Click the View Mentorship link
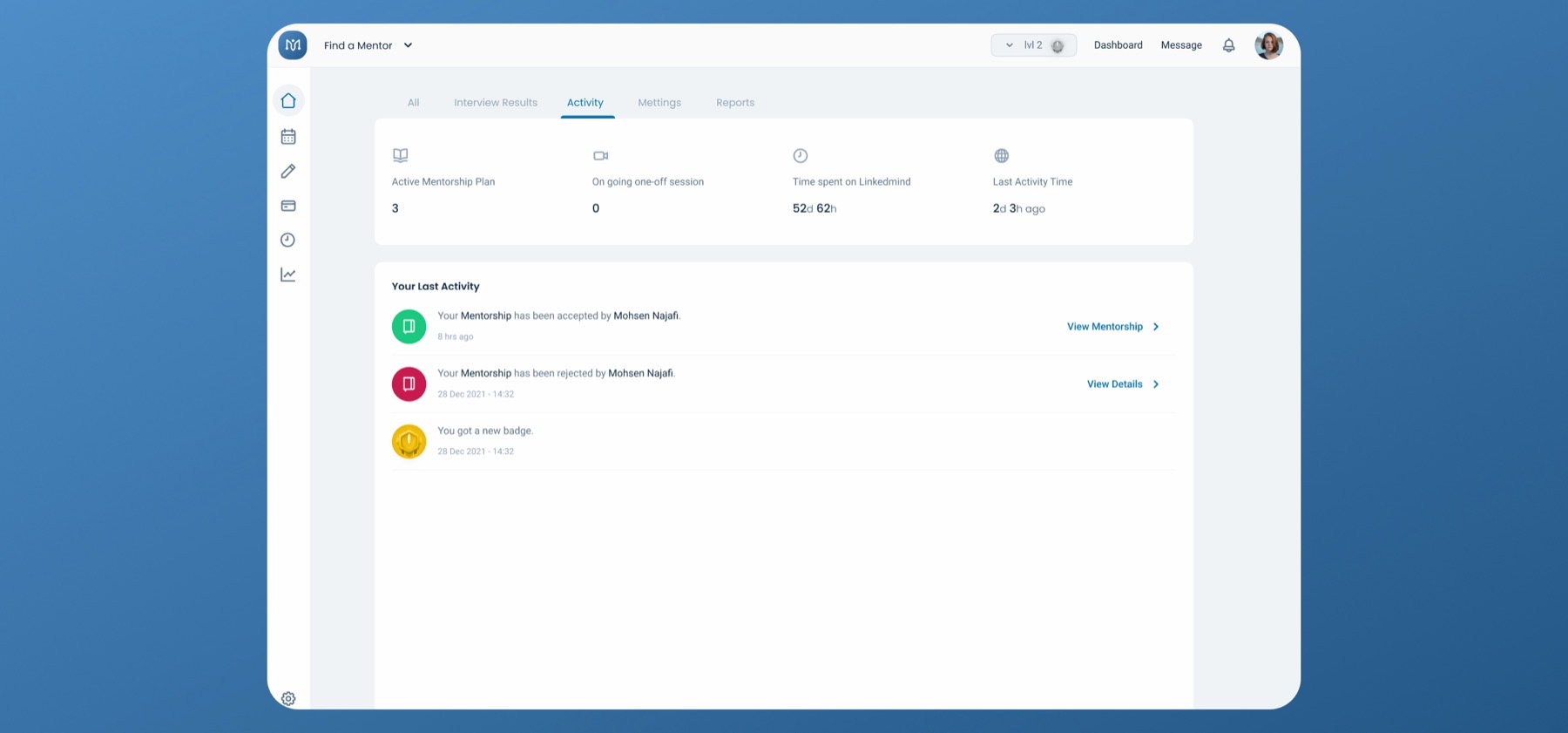The width and height of the screenshot is (1568, 733). [1113, 327]
